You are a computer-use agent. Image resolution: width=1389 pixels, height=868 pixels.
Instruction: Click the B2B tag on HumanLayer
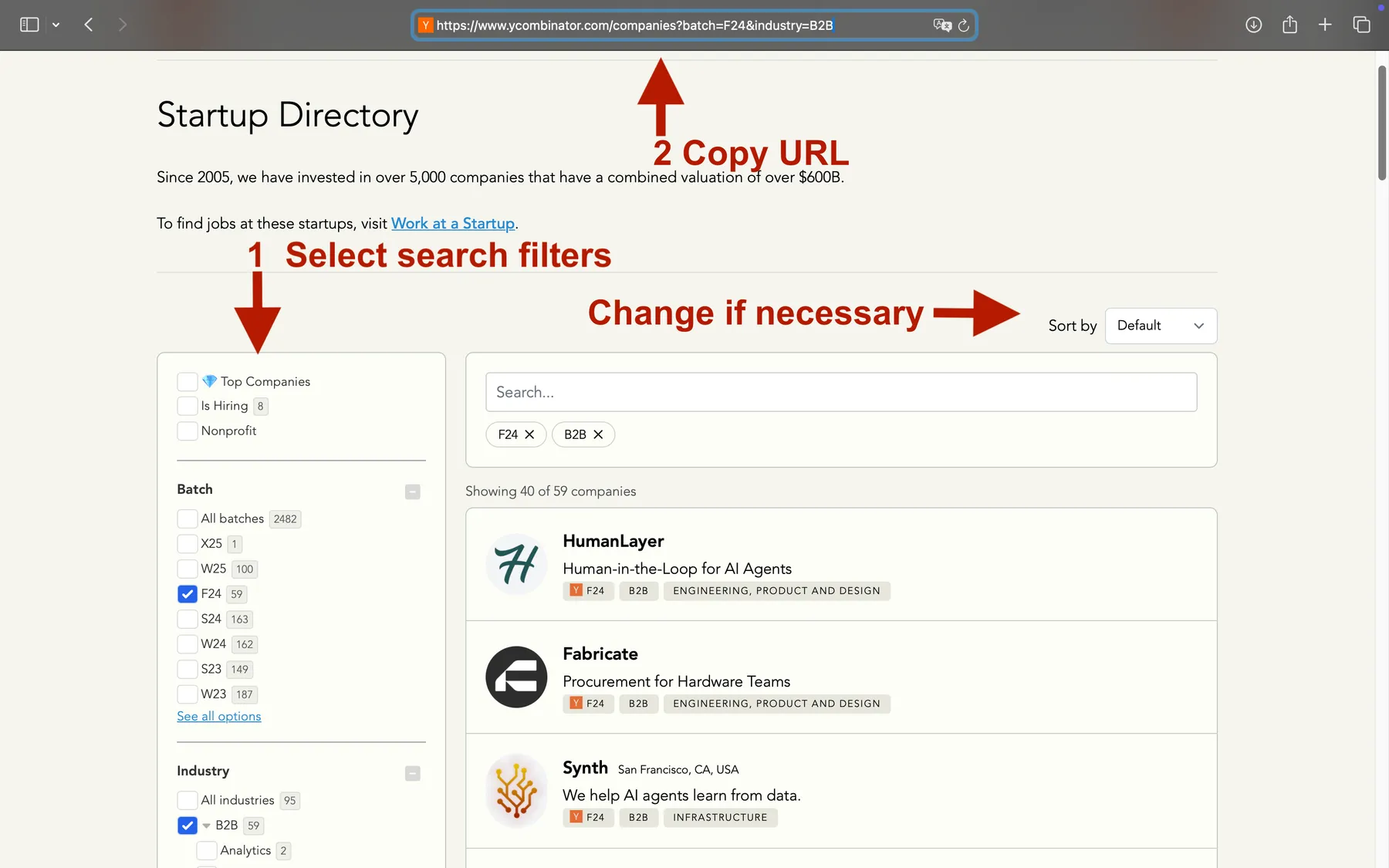pyautogui.click(x=638, y=591)
